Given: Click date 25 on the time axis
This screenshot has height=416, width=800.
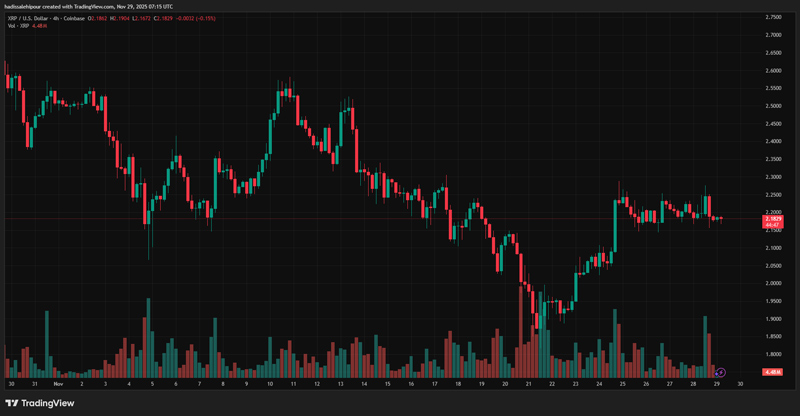Looking at the screenshot, I should coord(623,384).
